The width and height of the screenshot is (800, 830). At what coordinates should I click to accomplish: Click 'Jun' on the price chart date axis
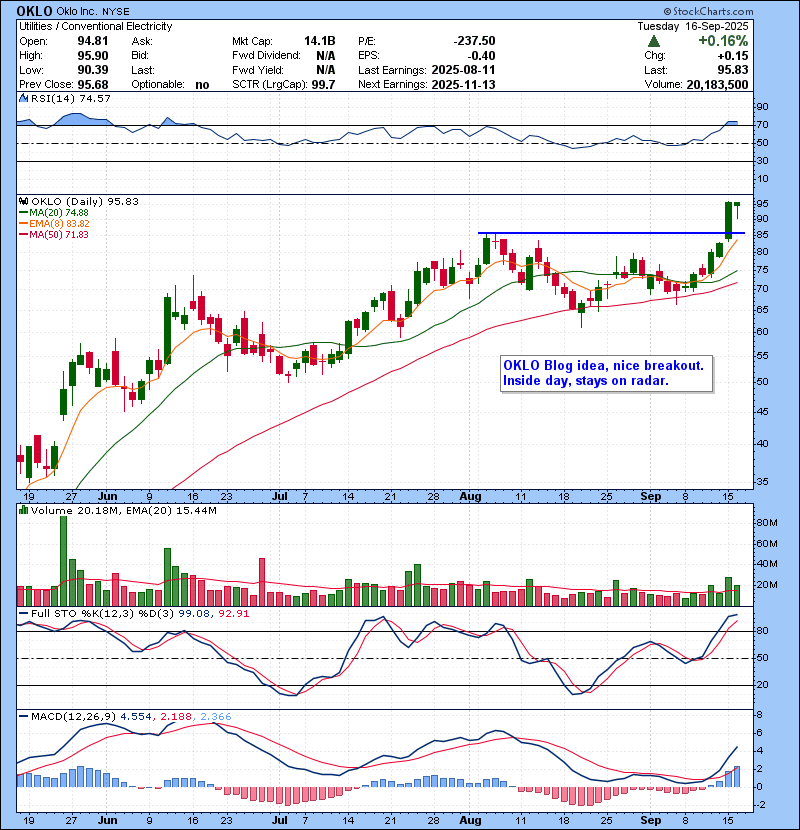tap(107, 497)
